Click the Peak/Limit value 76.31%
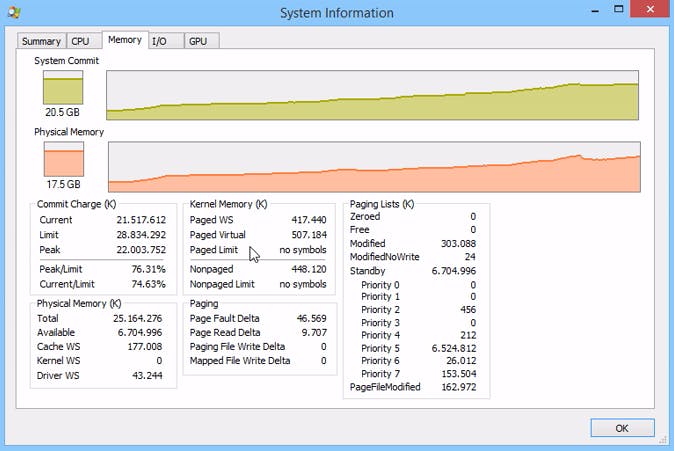This screenshot has height=451, width=674. 148,269
